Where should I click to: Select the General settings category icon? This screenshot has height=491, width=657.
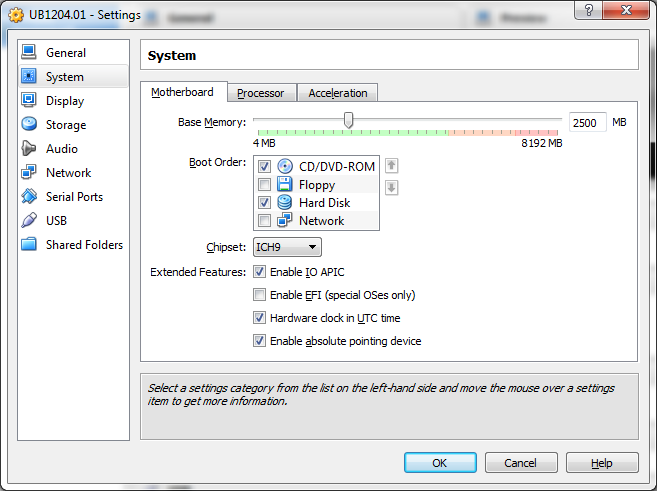pyautogui.click(x=28, y=53)
